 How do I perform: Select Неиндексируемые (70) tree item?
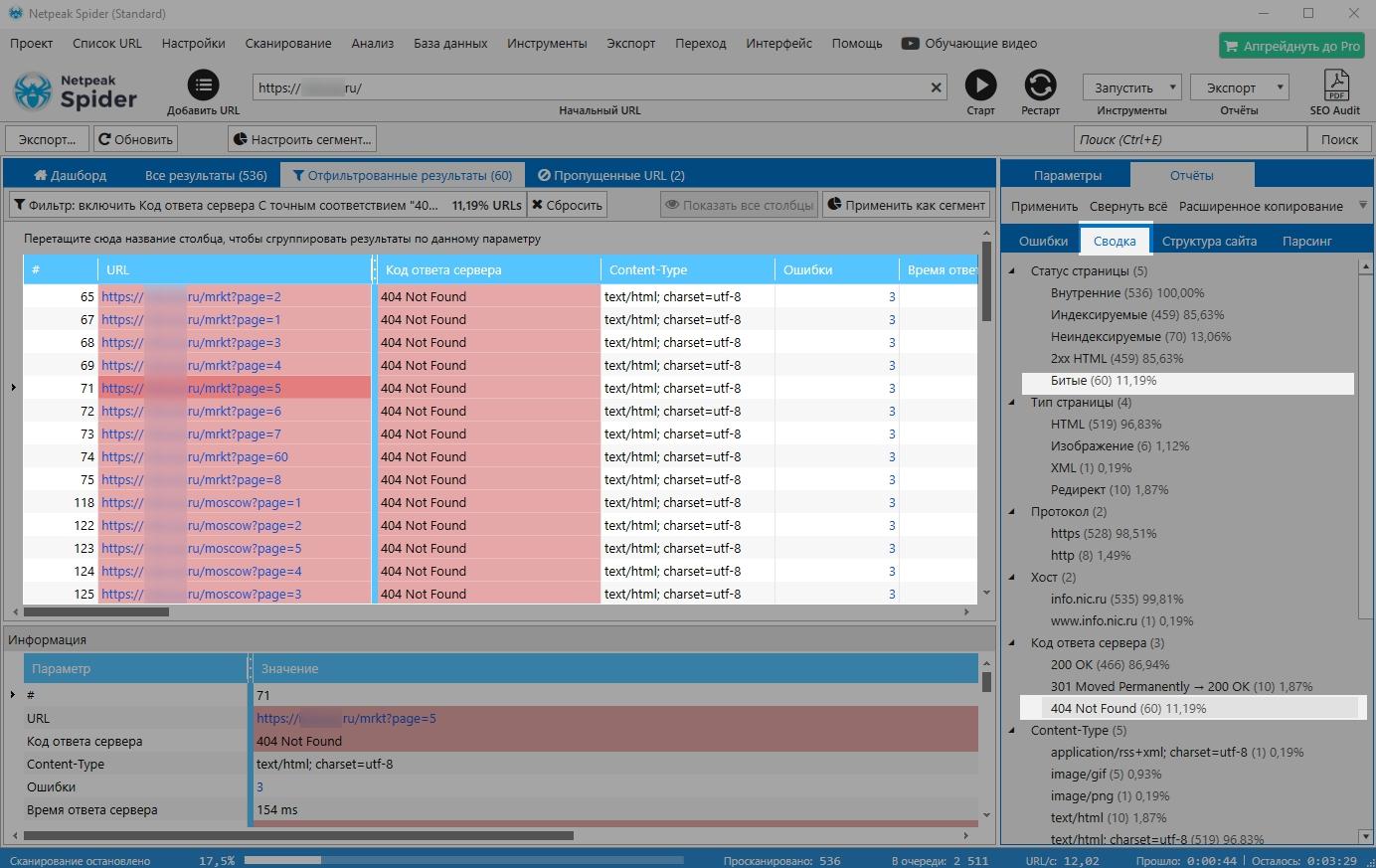tap(1140, 336)
